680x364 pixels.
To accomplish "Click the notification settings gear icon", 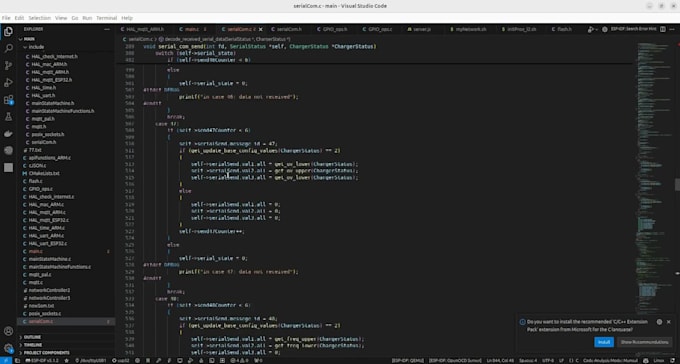I will (x=659, y=322).
